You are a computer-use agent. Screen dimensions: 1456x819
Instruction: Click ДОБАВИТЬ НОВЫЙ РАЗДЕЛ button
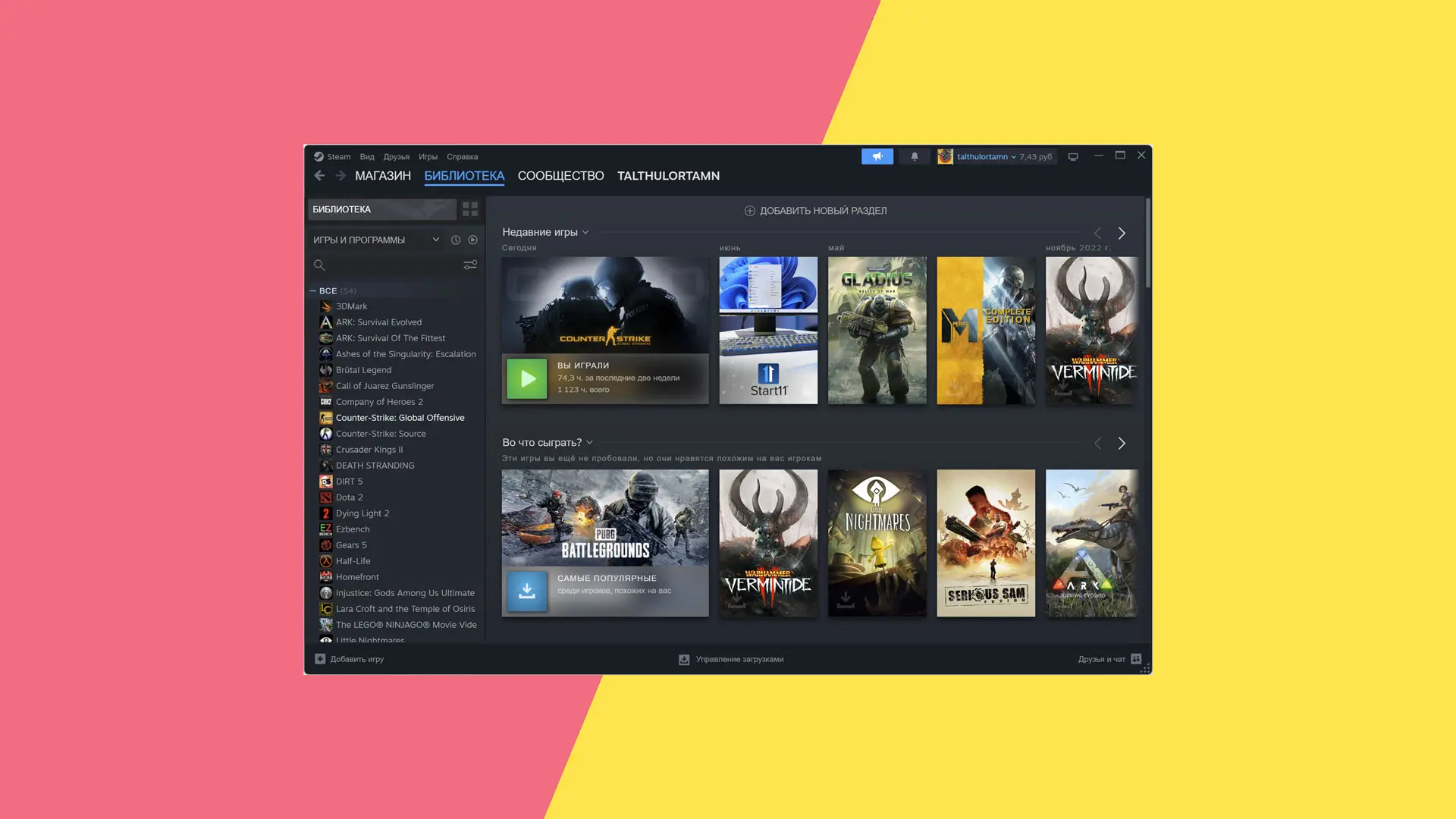[815, 211]
